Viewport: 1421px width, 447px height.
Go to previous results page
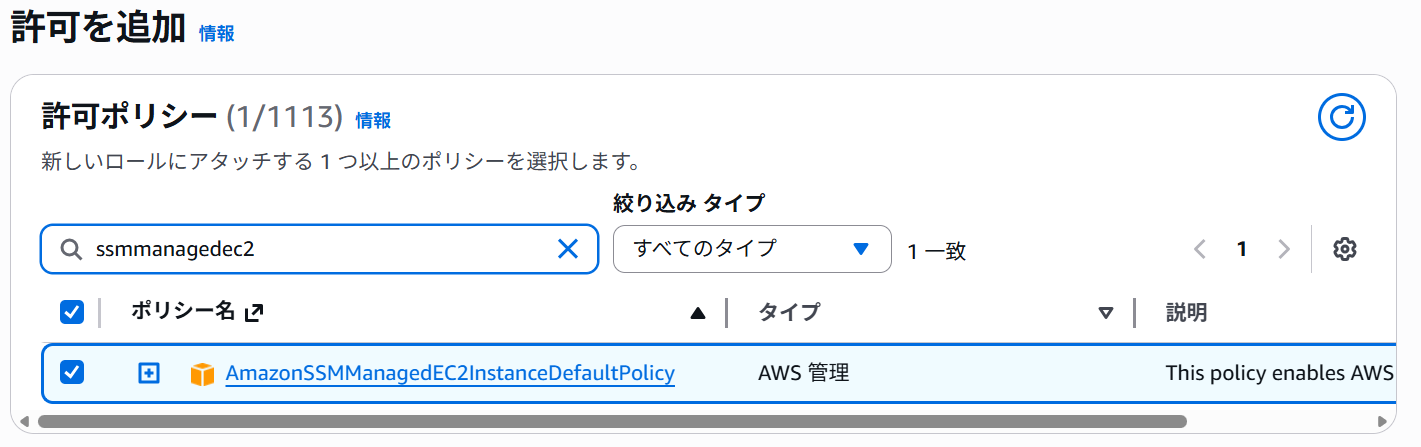1200,249
